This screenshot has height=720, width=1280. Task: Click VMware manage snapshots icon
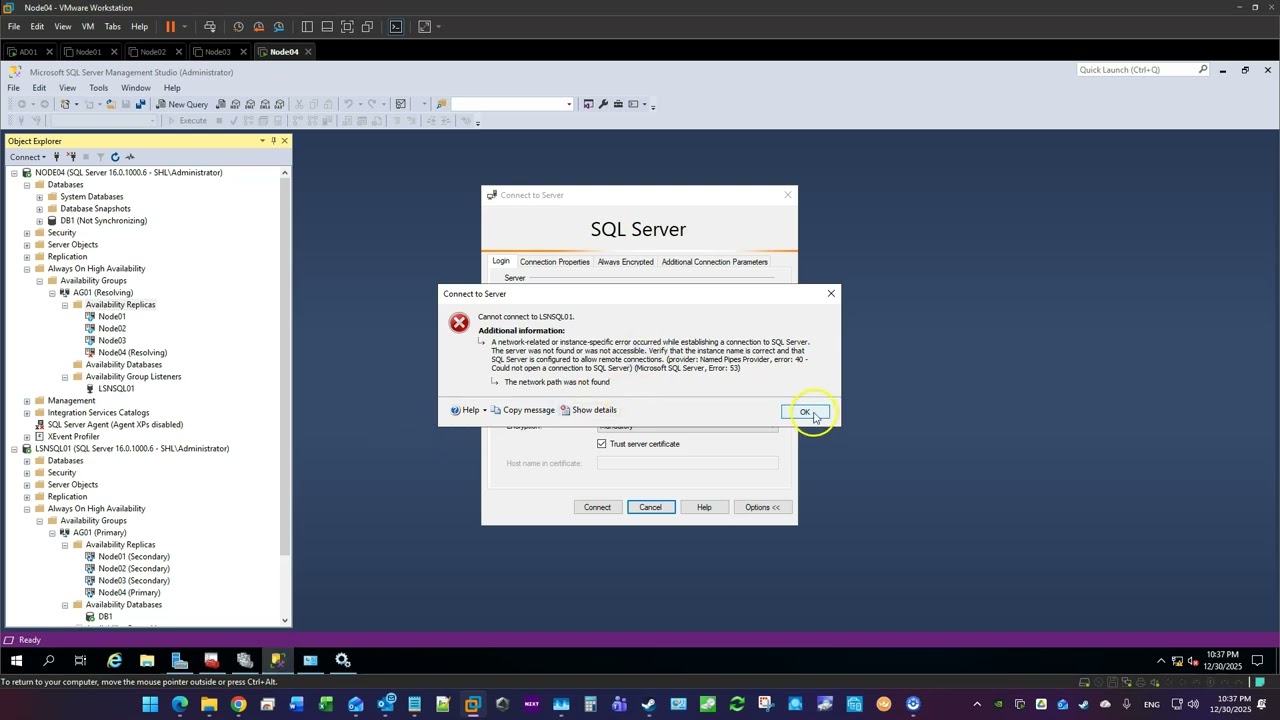coord(278,27)
